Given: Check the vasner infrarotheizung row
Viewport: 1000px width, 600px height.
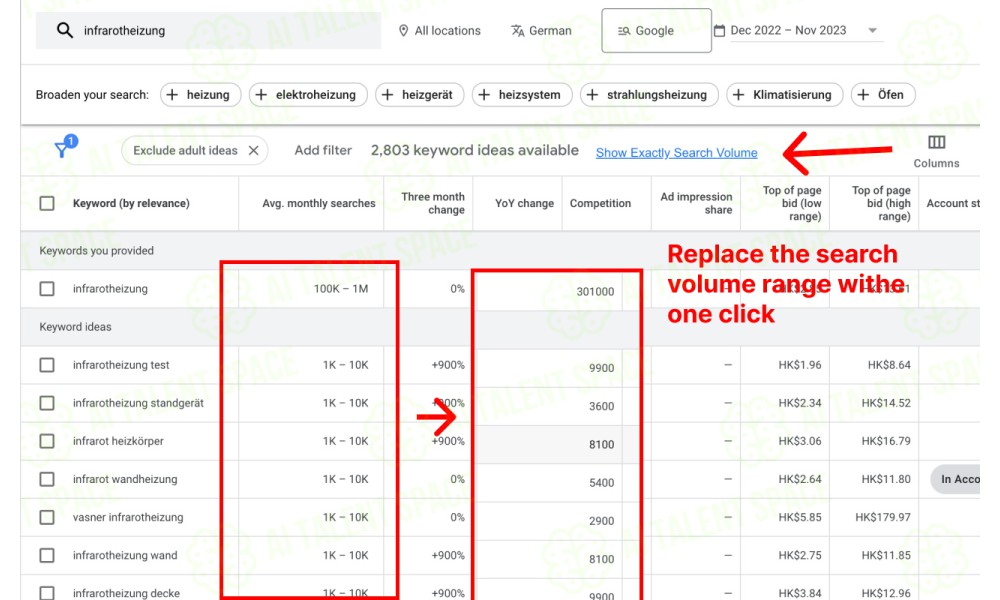Looking at the screenshot, I should pyautogui.click(x=47, y=517).
